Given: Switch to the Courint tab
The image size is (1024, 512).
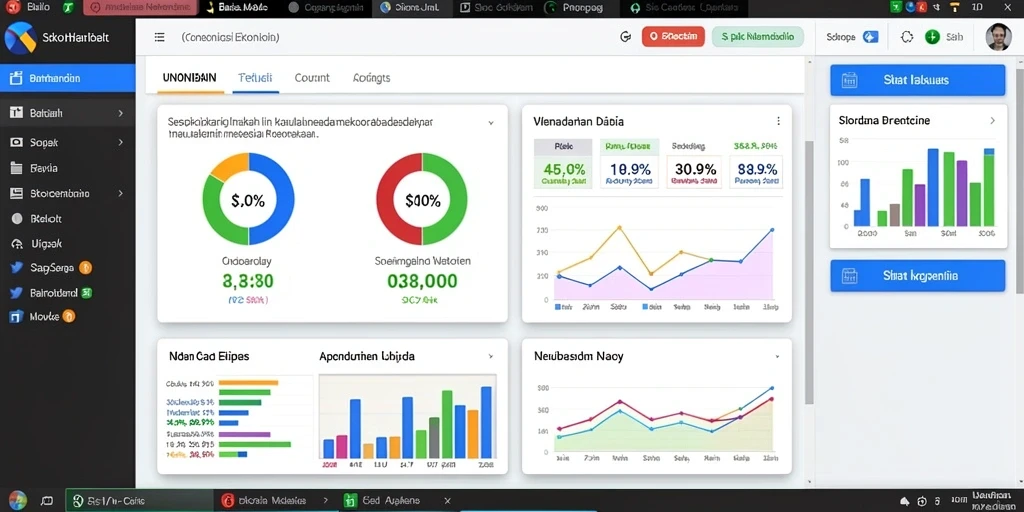Looking at the screenshot, I should coord(312,78).
